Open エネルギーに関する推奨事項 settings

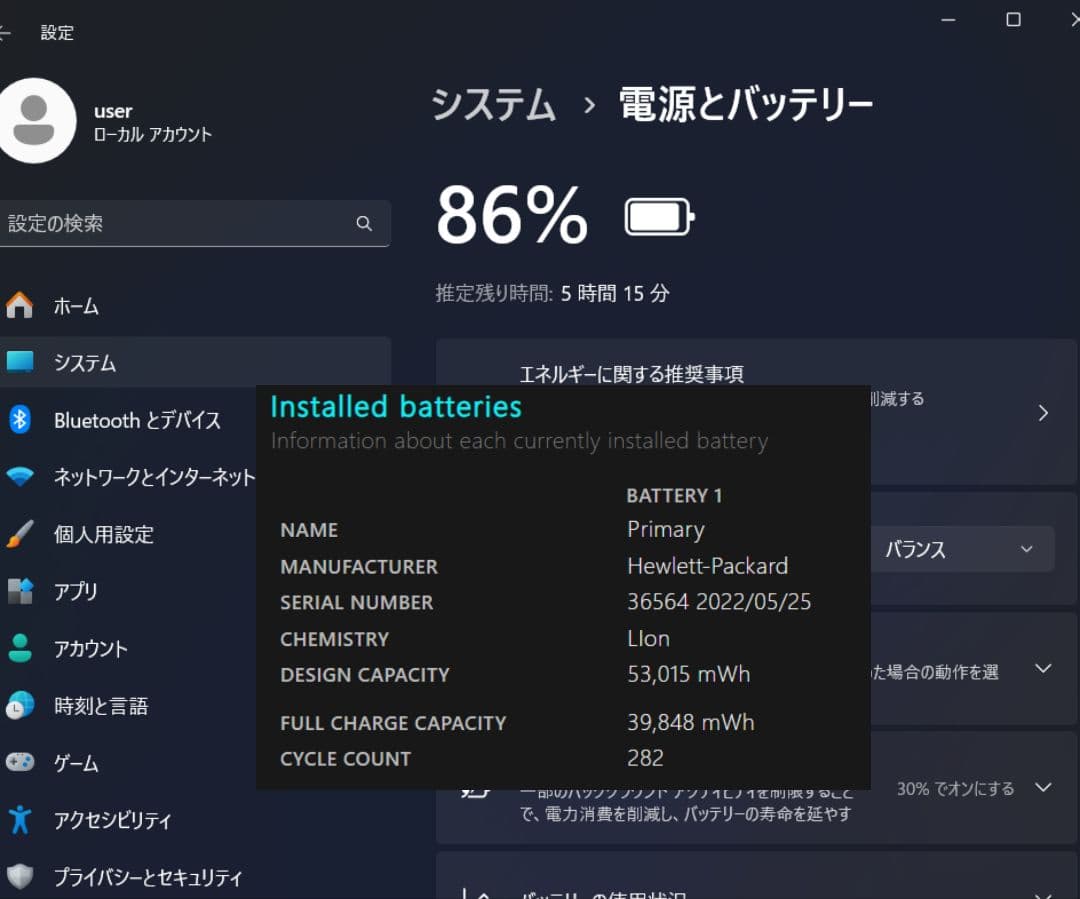pyautogui.click(x=1043, y=412)
